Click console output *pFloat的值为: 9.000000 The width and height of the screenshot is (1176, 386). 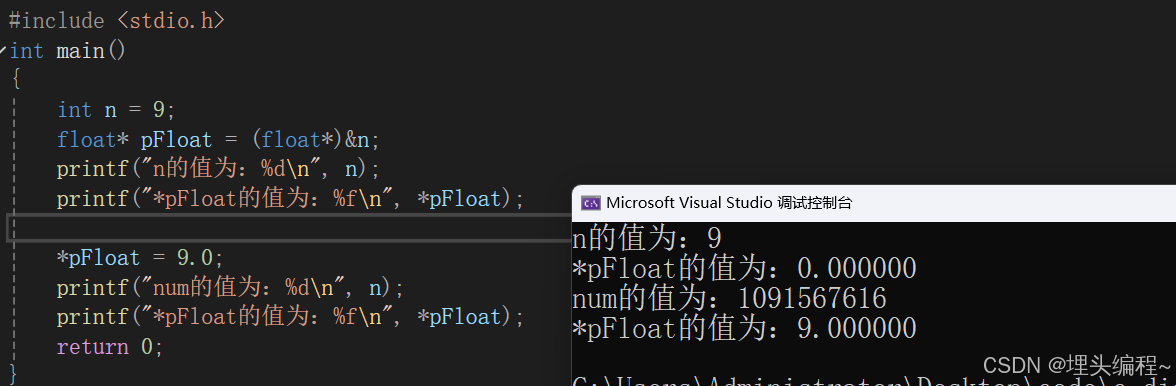coord(744,328)
